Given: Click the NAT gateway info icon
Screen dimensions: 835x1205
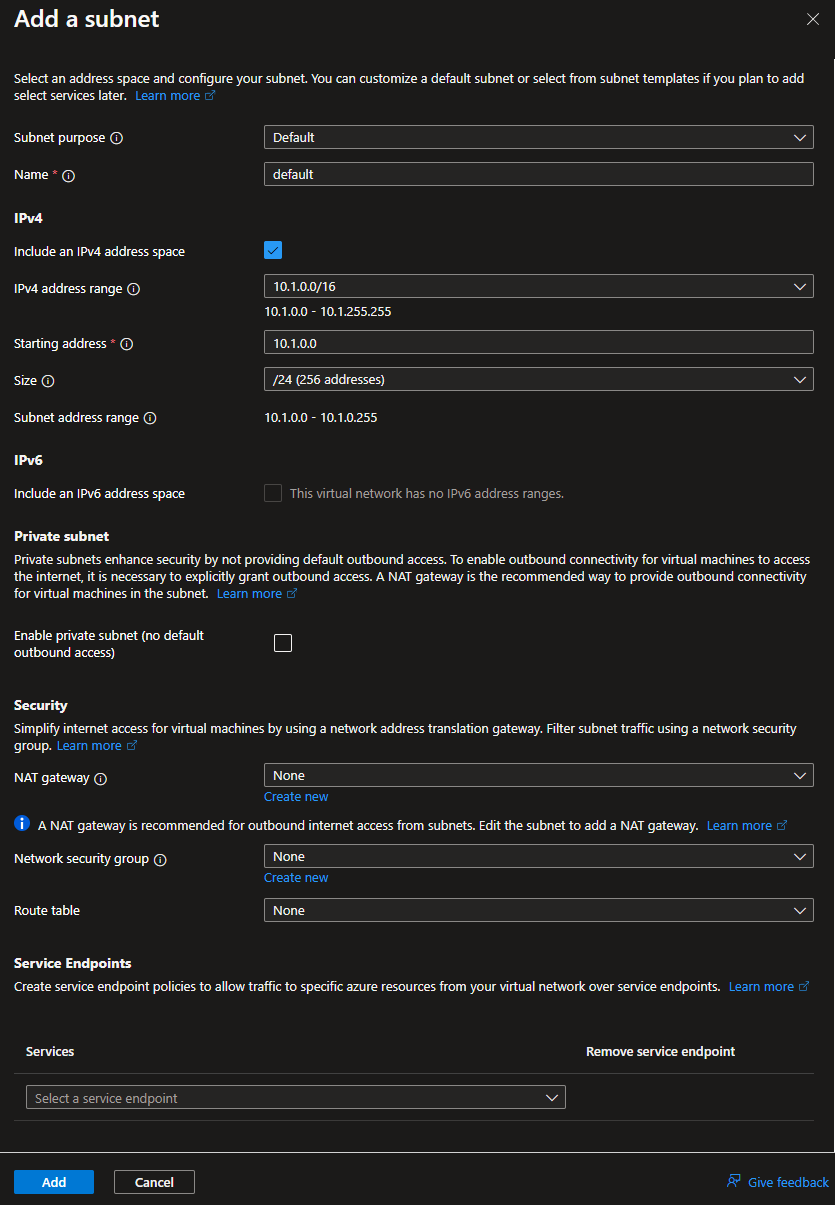Looking at the screenshot, I should (x=100, y=778).
